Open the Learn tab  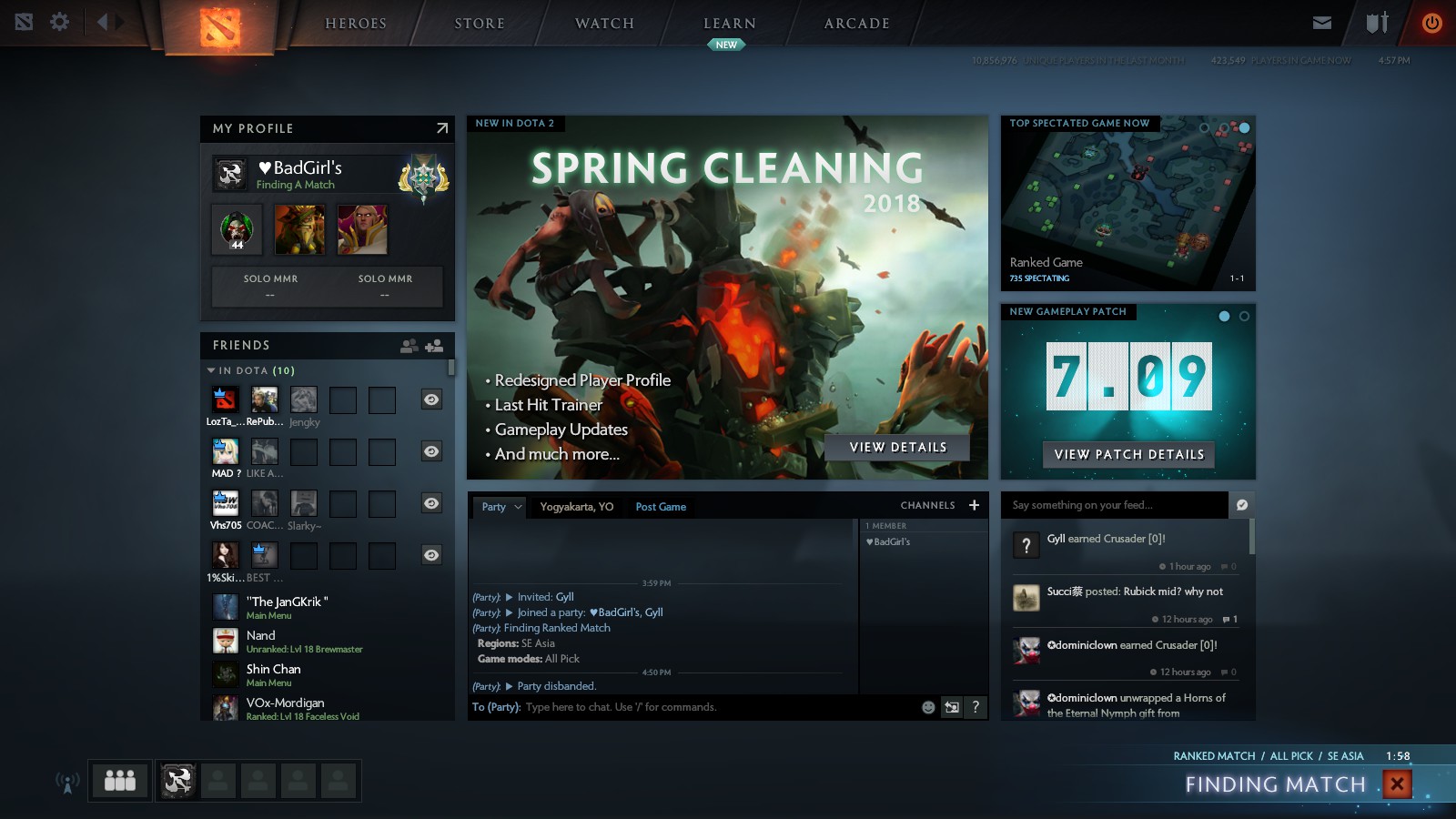[730, 24]
